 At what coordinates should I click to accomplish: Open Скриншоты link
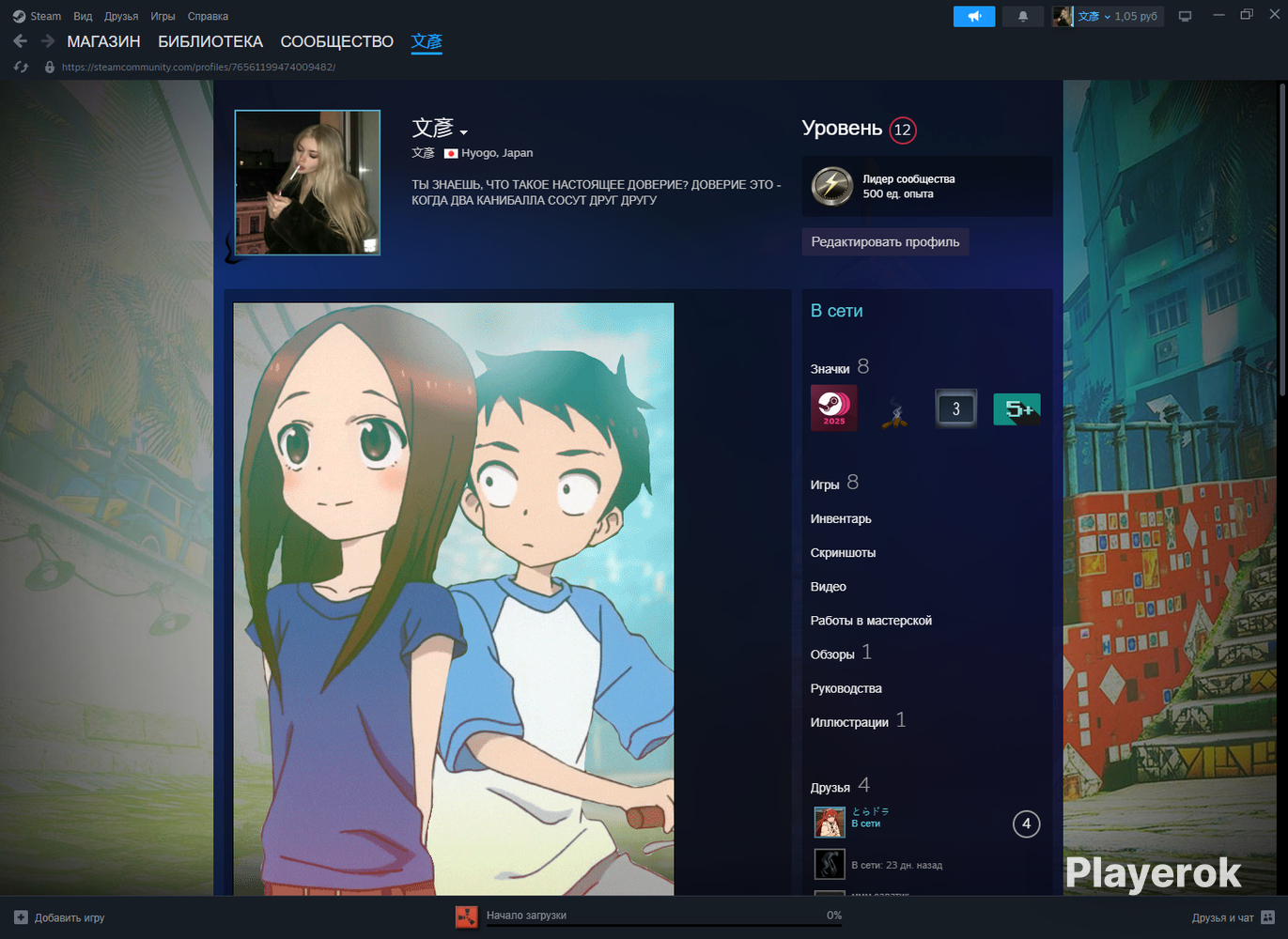tap(843, 552)
